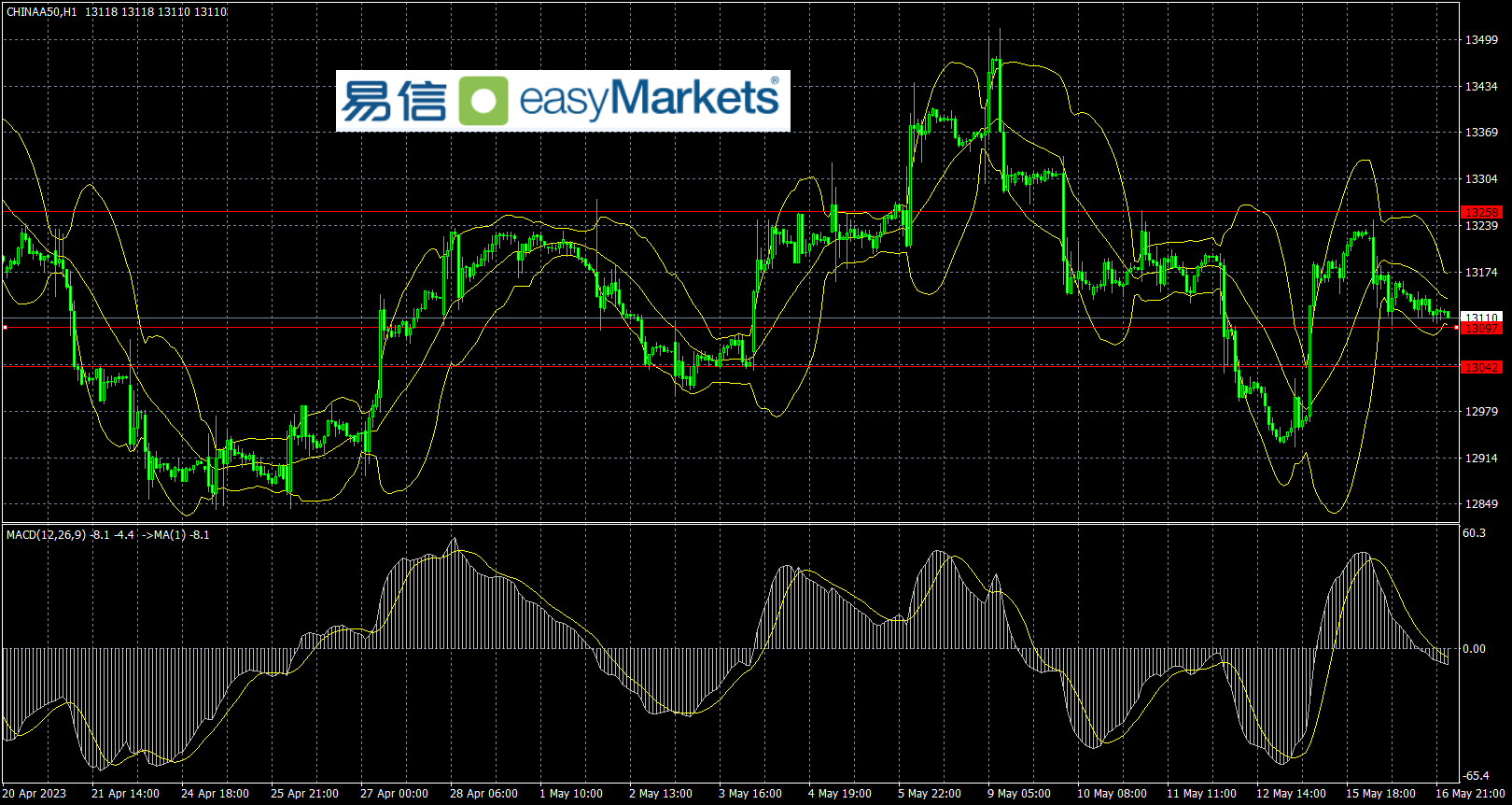Click the CHINAA50,H1 symbol header text
Viewport: 1512px width, 805px height.
click(42, 12)
